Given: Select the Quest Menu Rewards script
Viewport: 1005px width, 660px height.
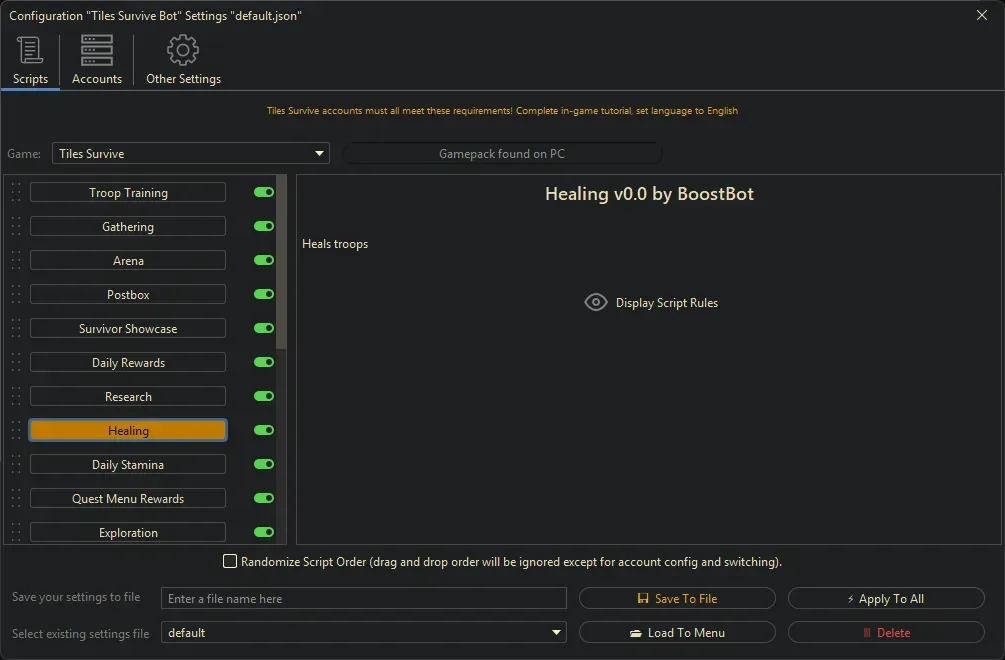Looking at the screenshot, I should pos(128,499).
